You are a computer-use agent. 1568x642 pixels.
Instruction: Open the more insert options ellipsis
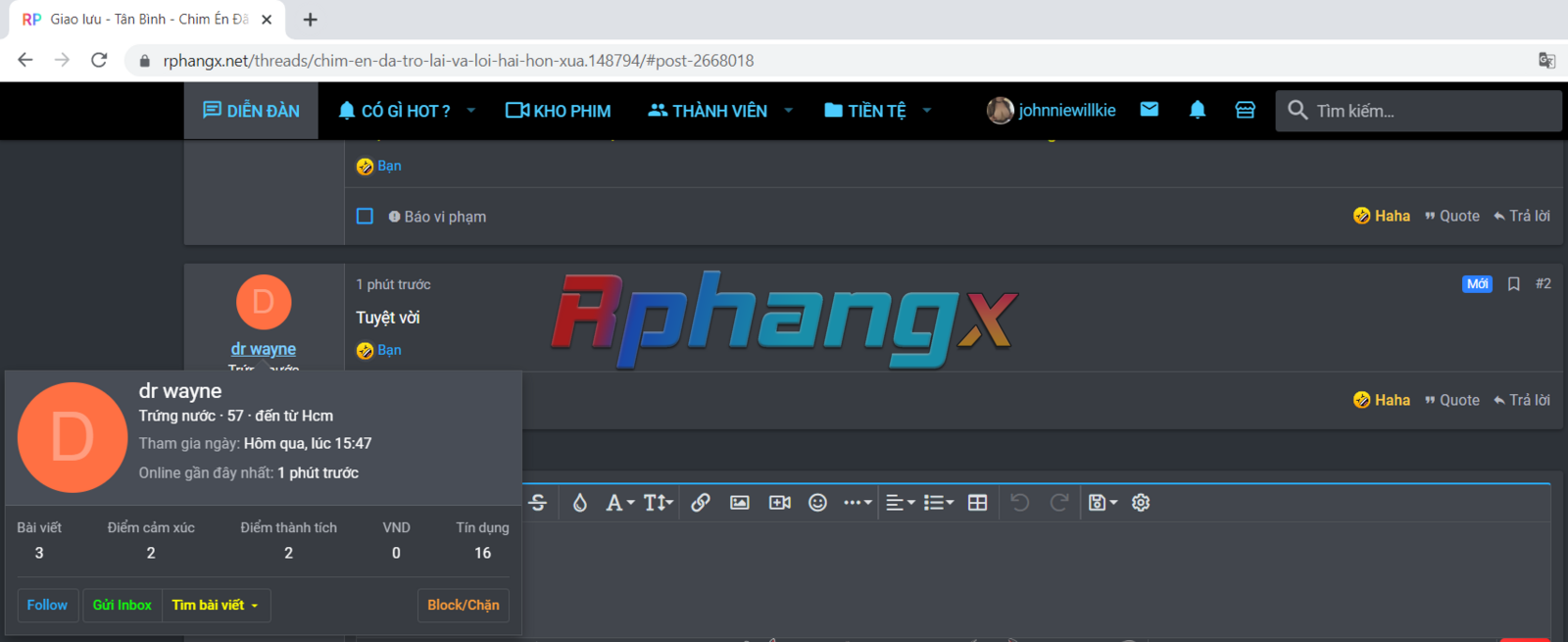857,503
